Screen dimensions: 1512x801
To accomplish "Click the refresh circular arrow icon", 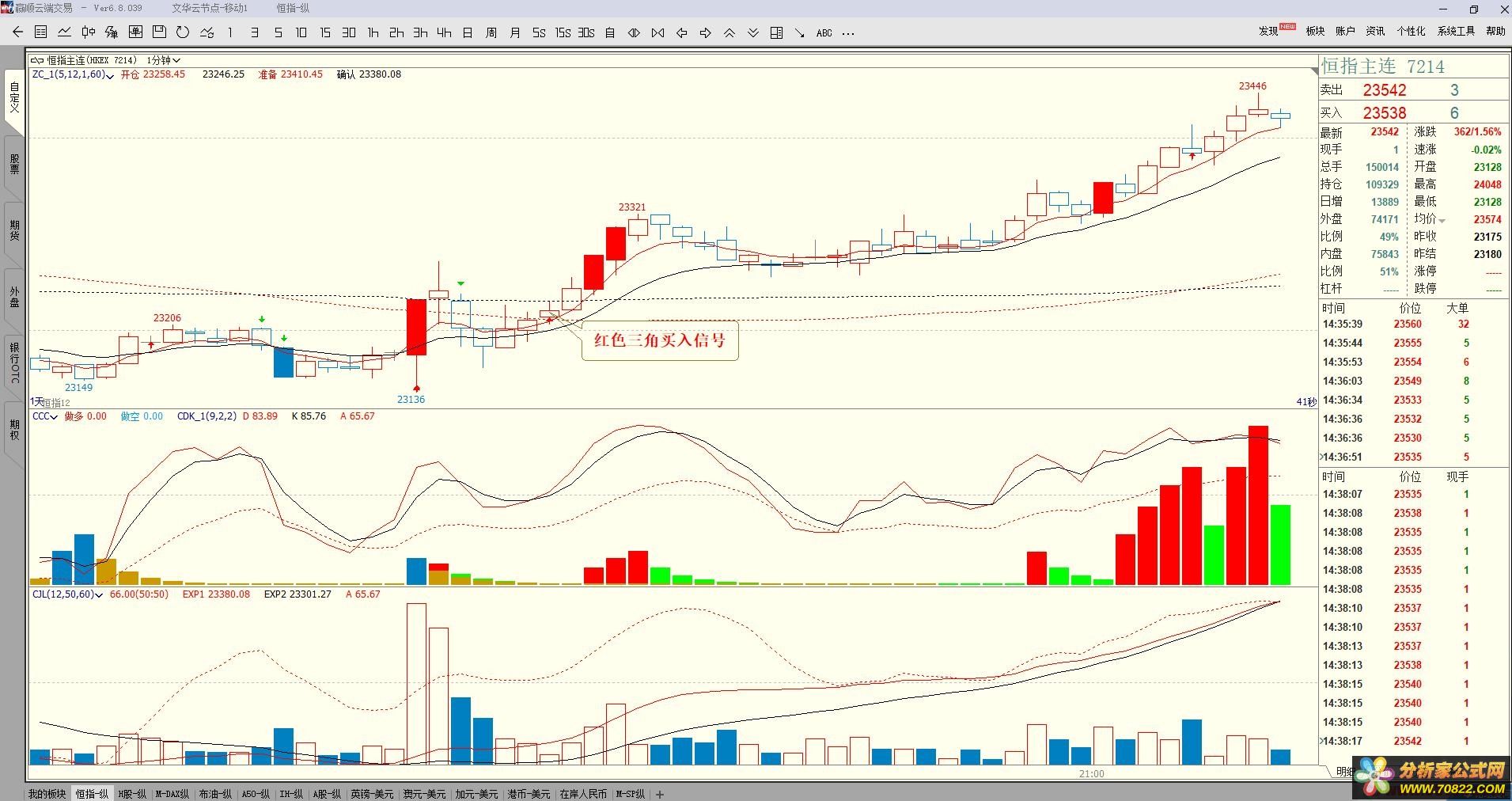I will click(183, 32).
